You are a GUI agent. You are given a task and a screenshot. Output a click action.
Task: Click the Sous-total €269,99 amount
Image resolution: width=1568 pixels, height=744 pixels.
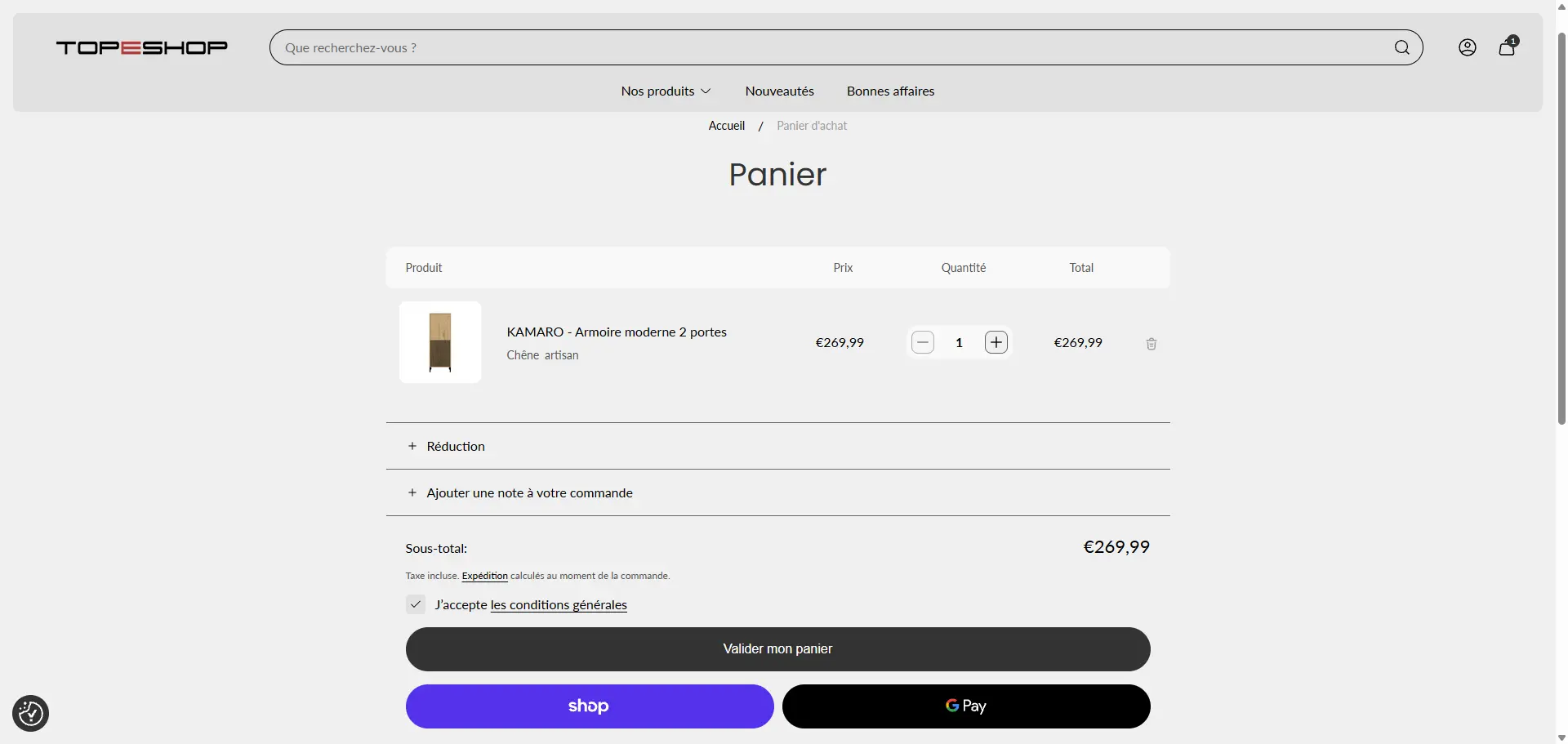click(x=1116, y=547)
